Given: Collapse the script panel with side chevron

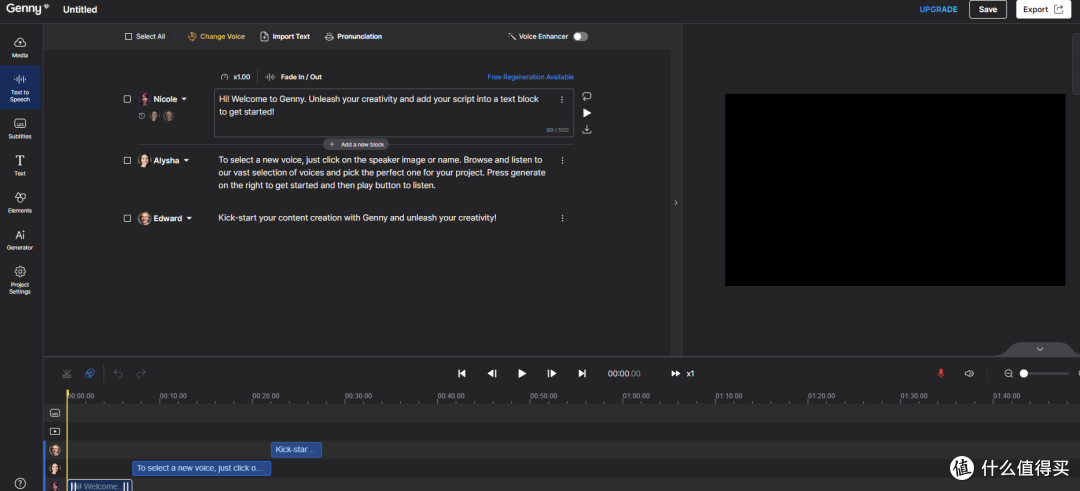Looking at the screenshot, I should (x=676, y=202).
